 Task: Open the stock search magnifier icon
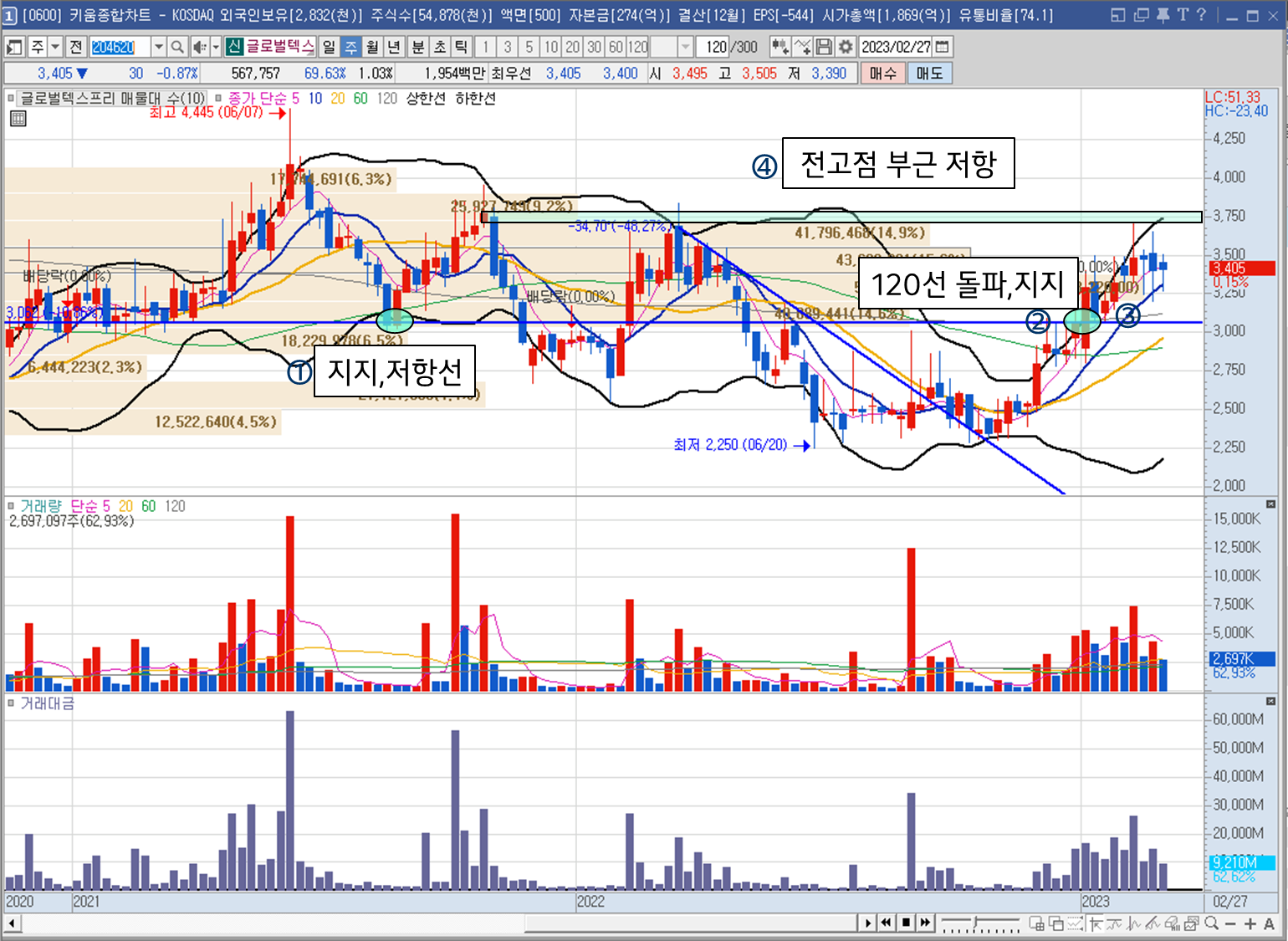tap(176, 47)
